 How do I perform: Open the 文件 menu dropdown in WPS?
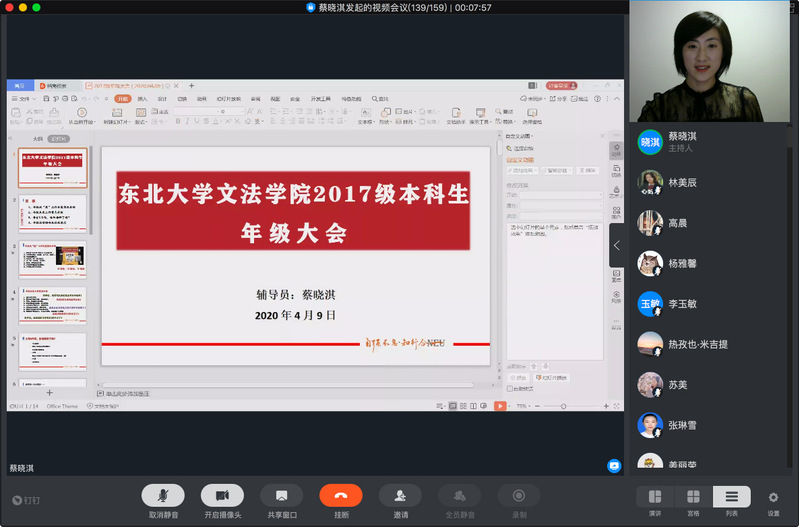click(x=26, y=99)
